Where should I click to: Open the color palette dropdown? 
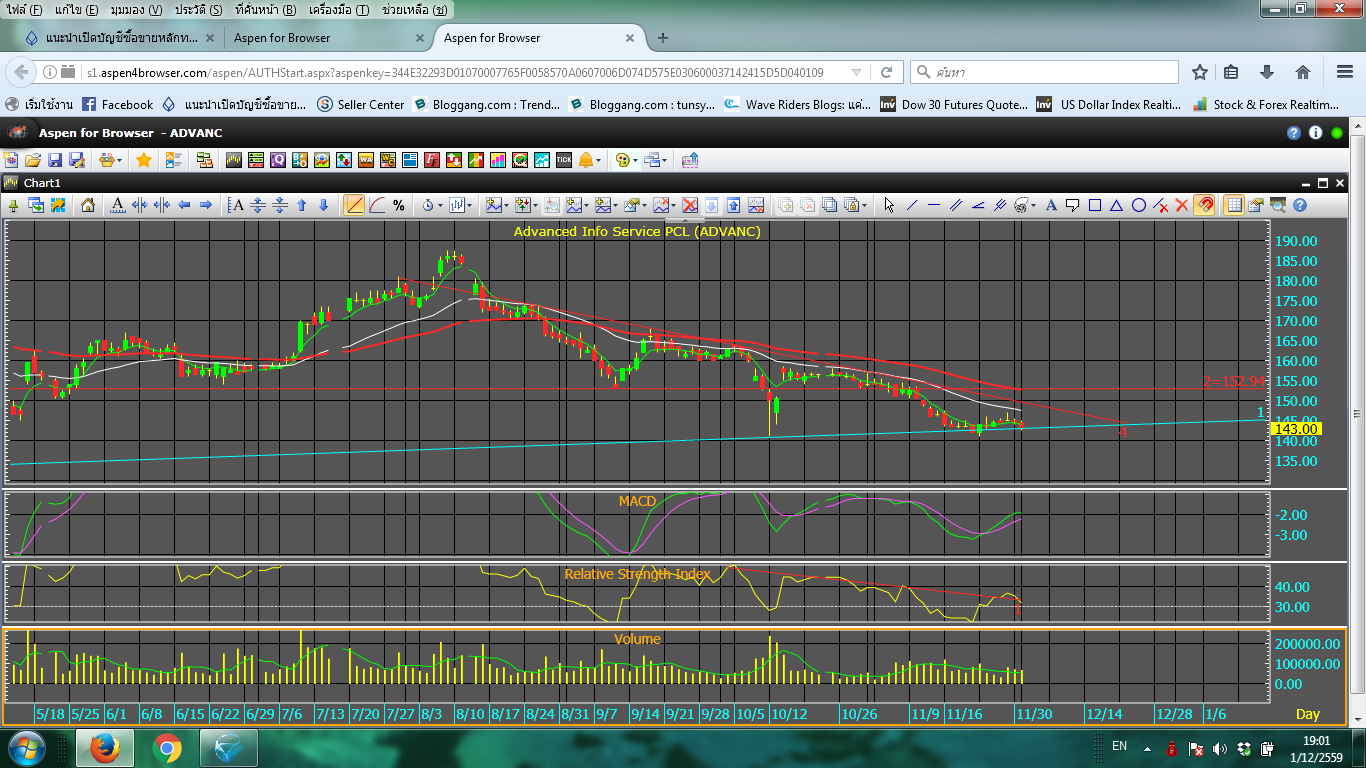[635, 160]
